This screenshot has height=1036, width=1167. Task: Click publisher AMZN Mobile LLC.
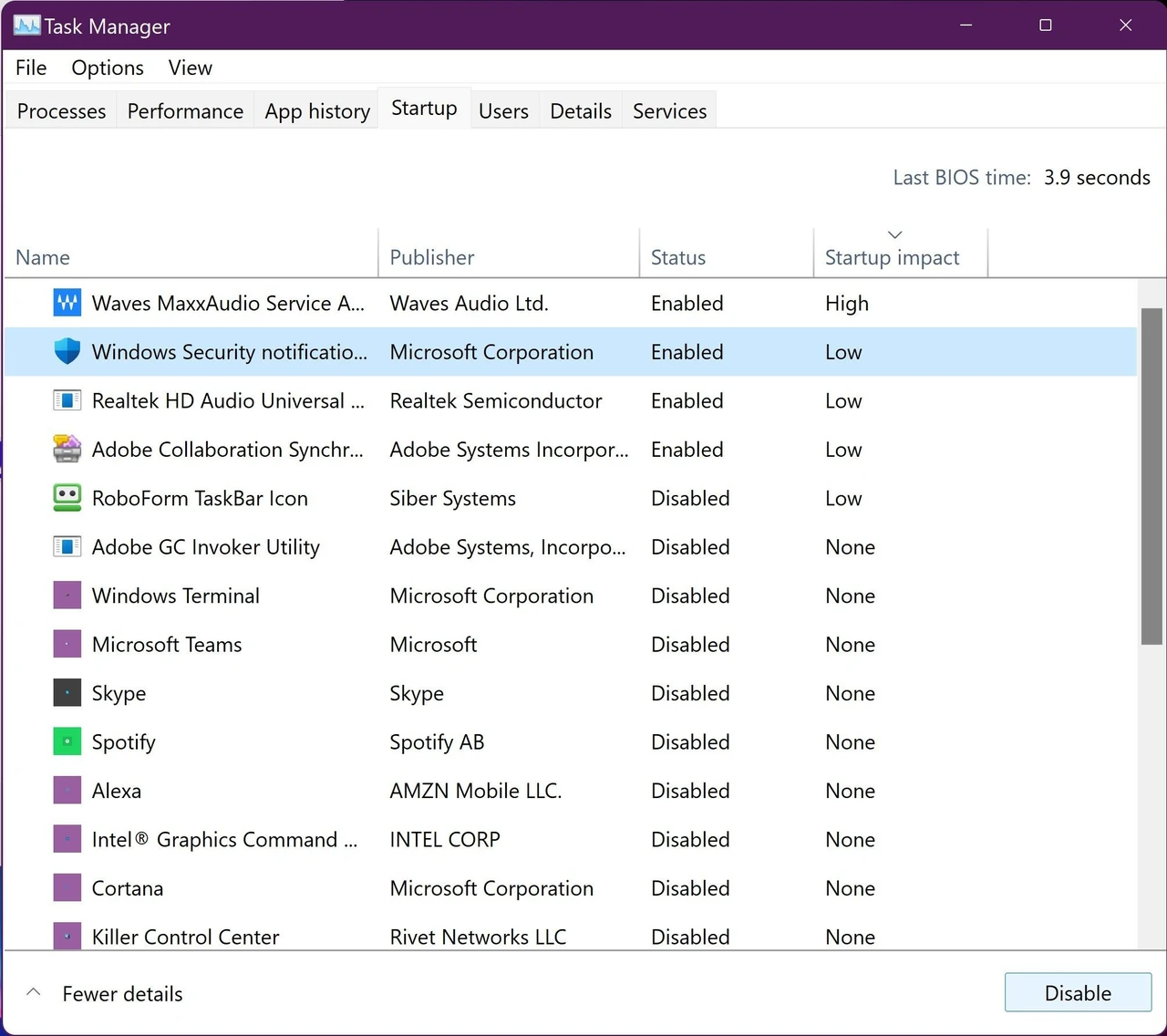click(475, 791)
